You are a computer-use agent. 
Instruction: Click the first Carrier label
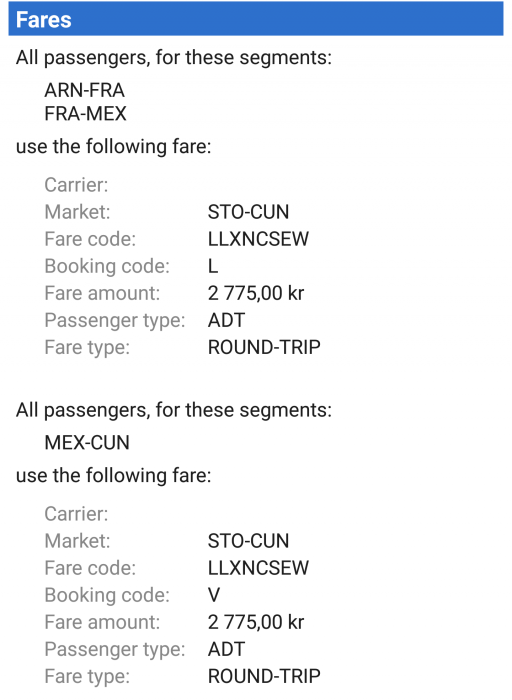point(76,185)
